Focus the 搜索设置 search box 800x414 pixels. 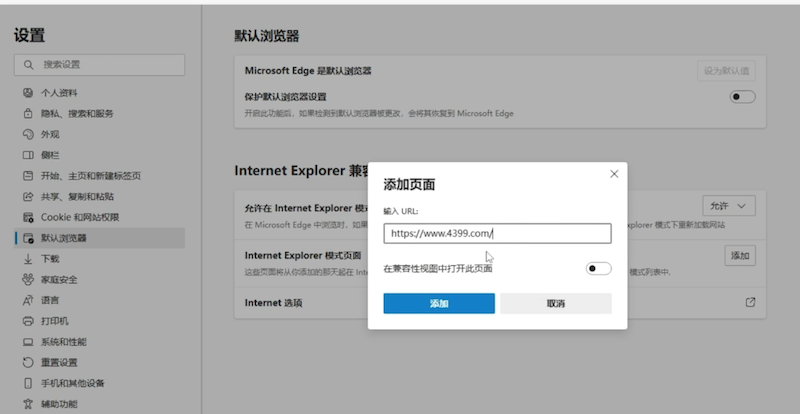pyautogui.click(x=100, y=64)
